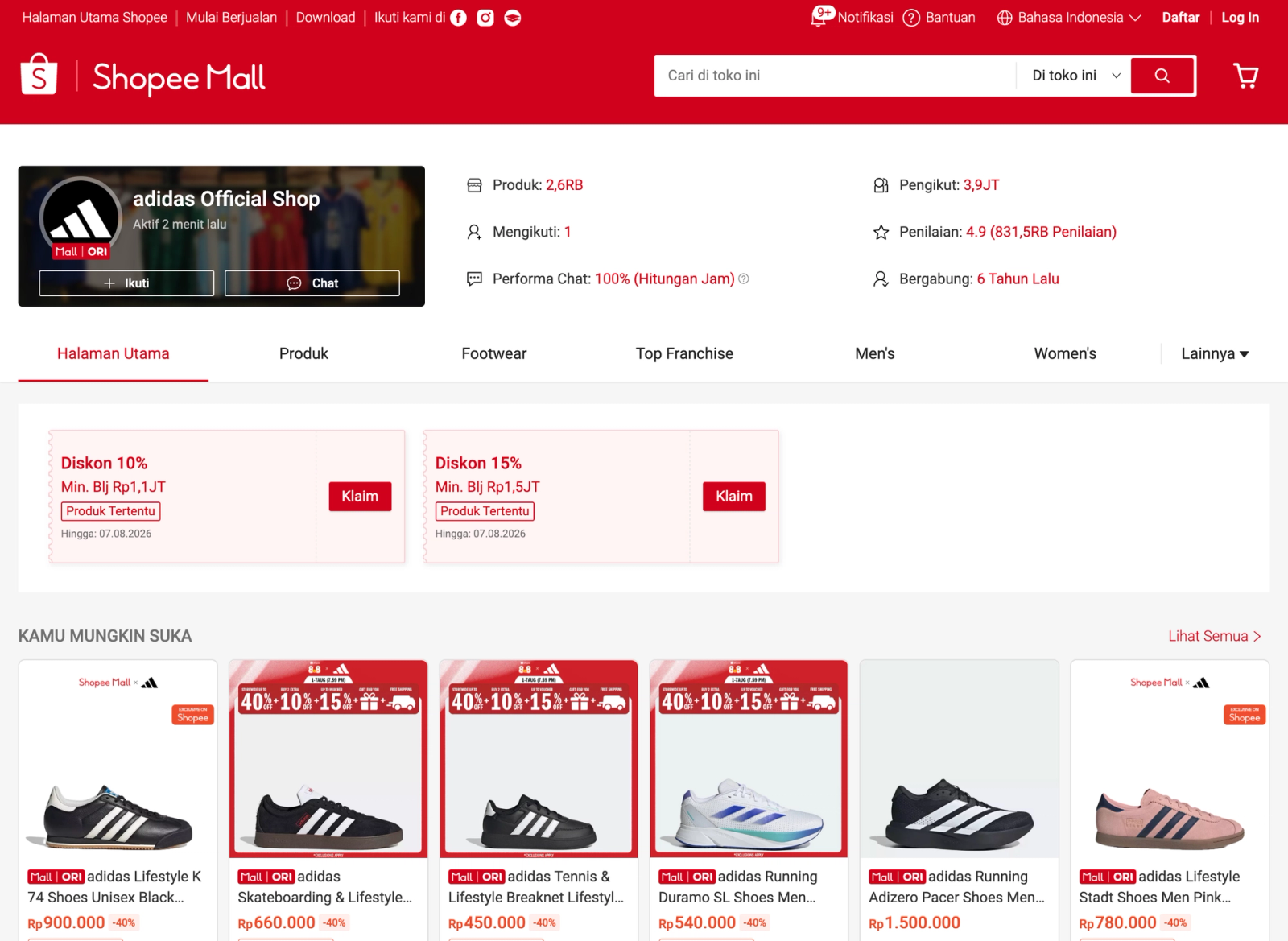
Task: Click the Bantuan help icon
Action: tap(911, 18)
